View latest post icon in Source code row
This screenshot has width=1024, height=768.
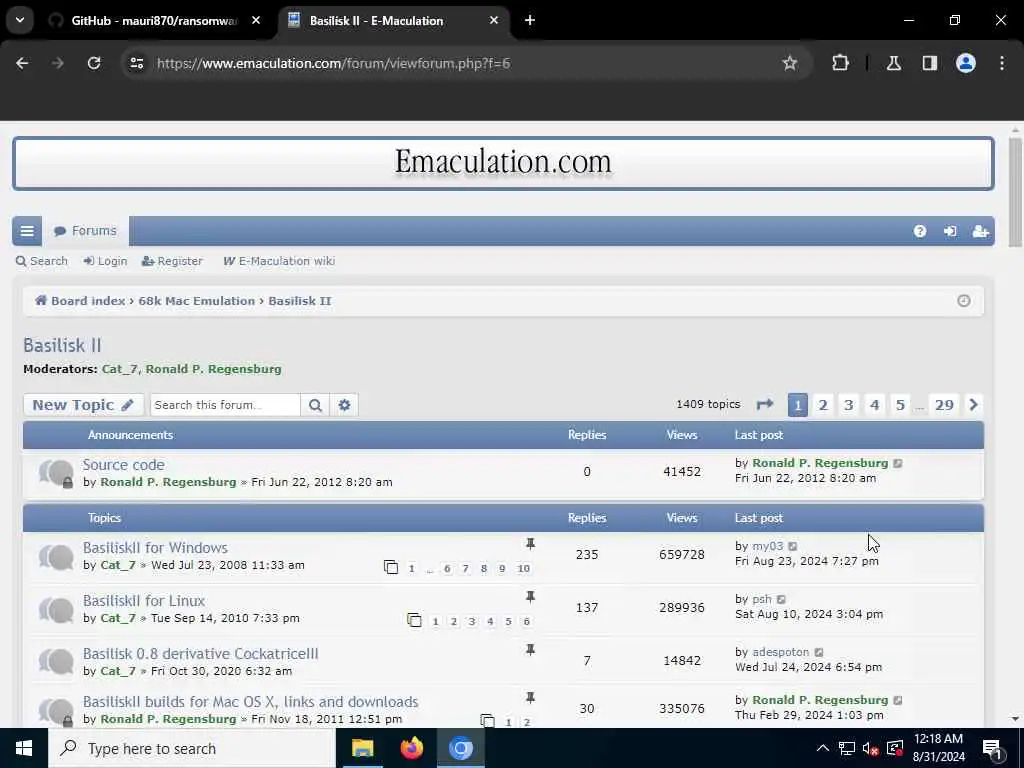898,463
